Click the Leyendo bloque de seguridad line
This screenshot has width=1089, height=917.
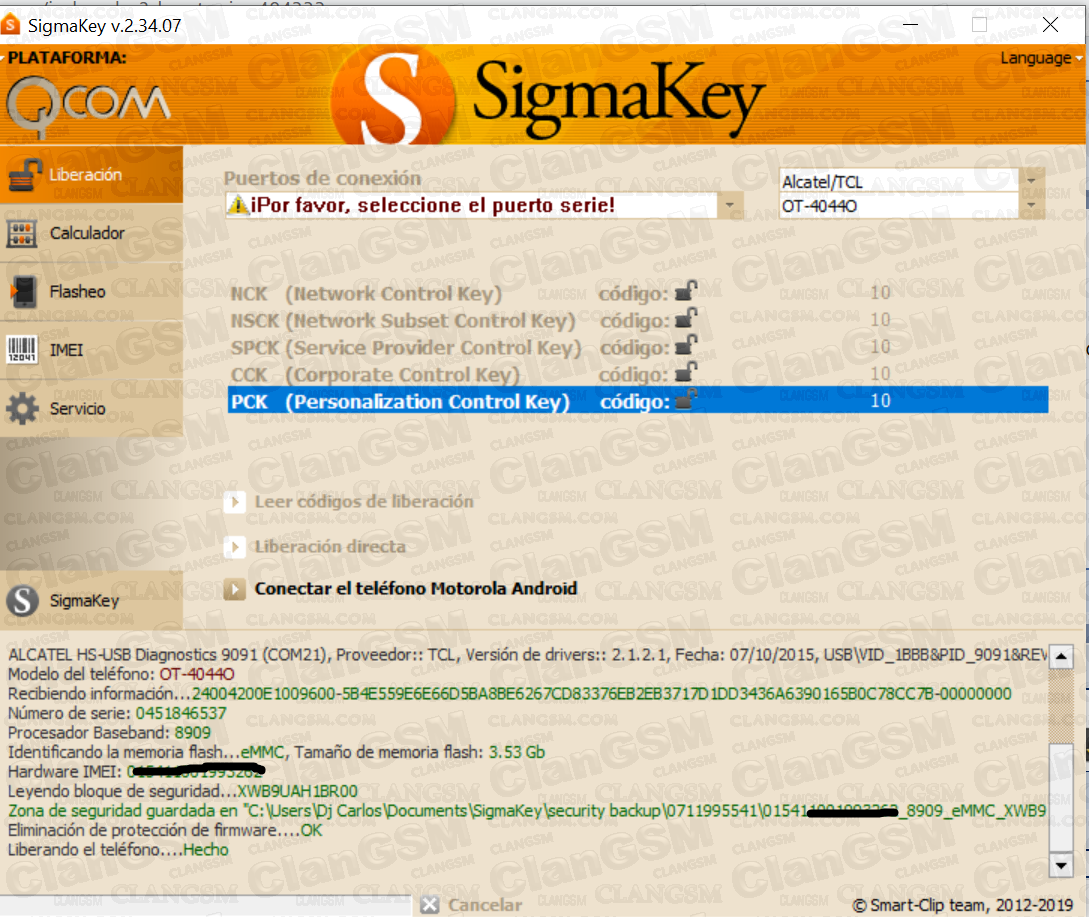[183, 791]
